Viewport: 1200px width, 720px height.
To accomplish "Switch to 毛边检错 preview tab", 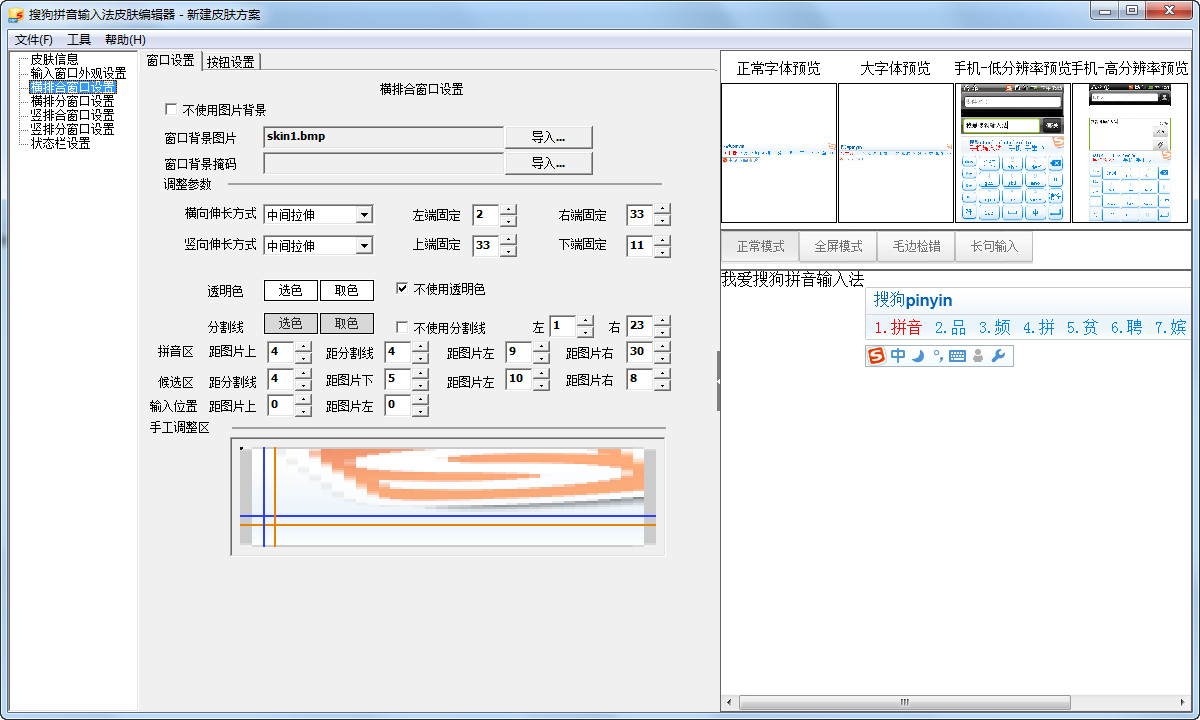I will pyautogui.click(x=916, y=246).
